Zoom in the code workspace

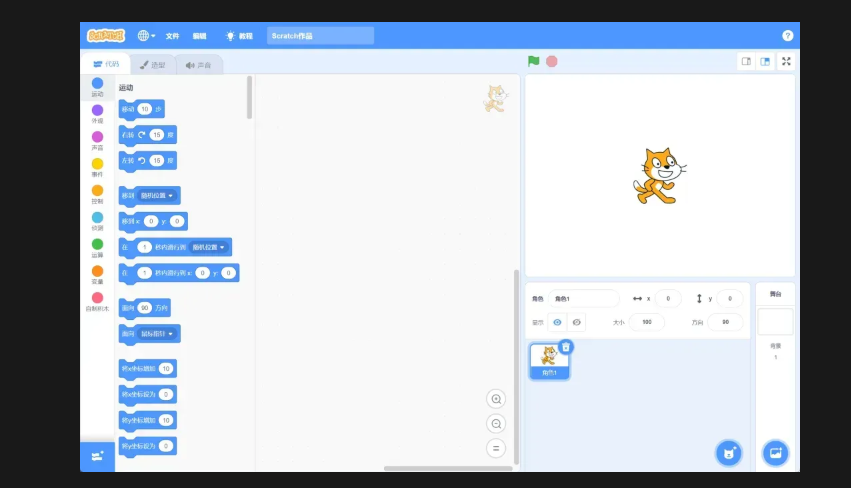tap(496, 399)
